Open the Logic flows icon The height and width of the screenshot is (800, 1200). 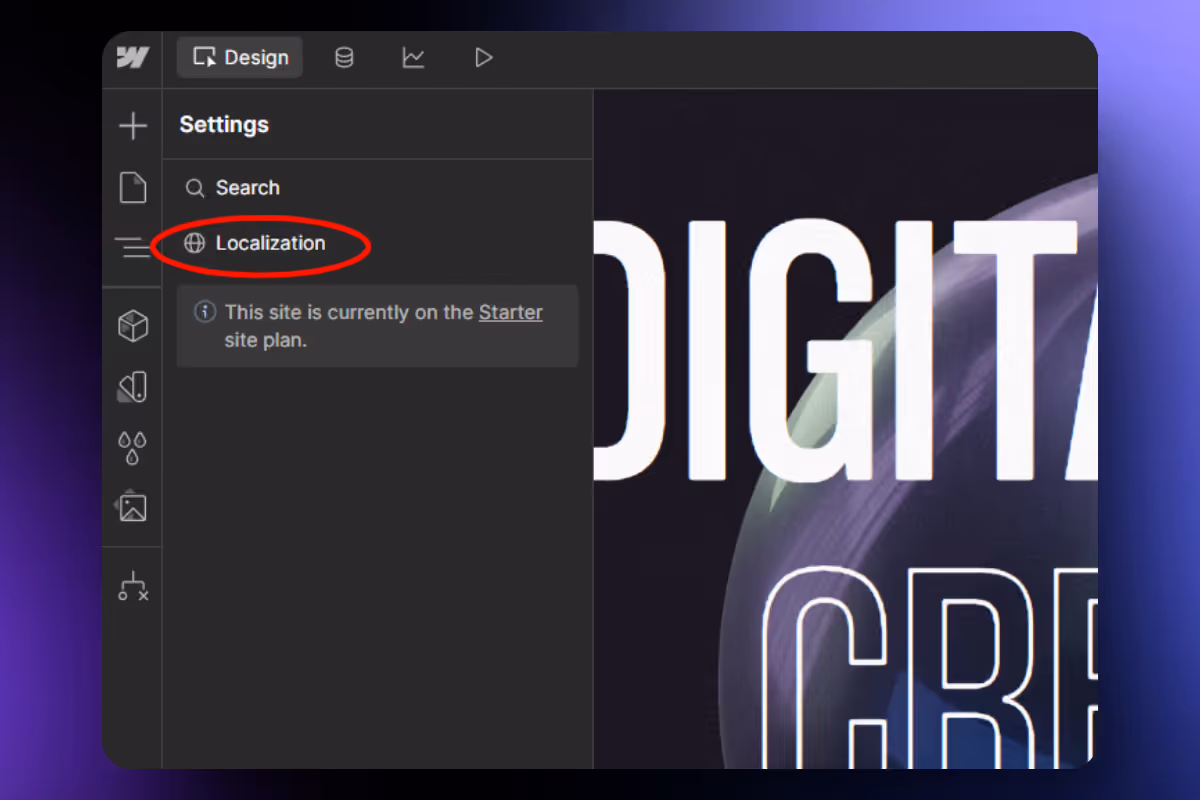[x=133, y=586]
